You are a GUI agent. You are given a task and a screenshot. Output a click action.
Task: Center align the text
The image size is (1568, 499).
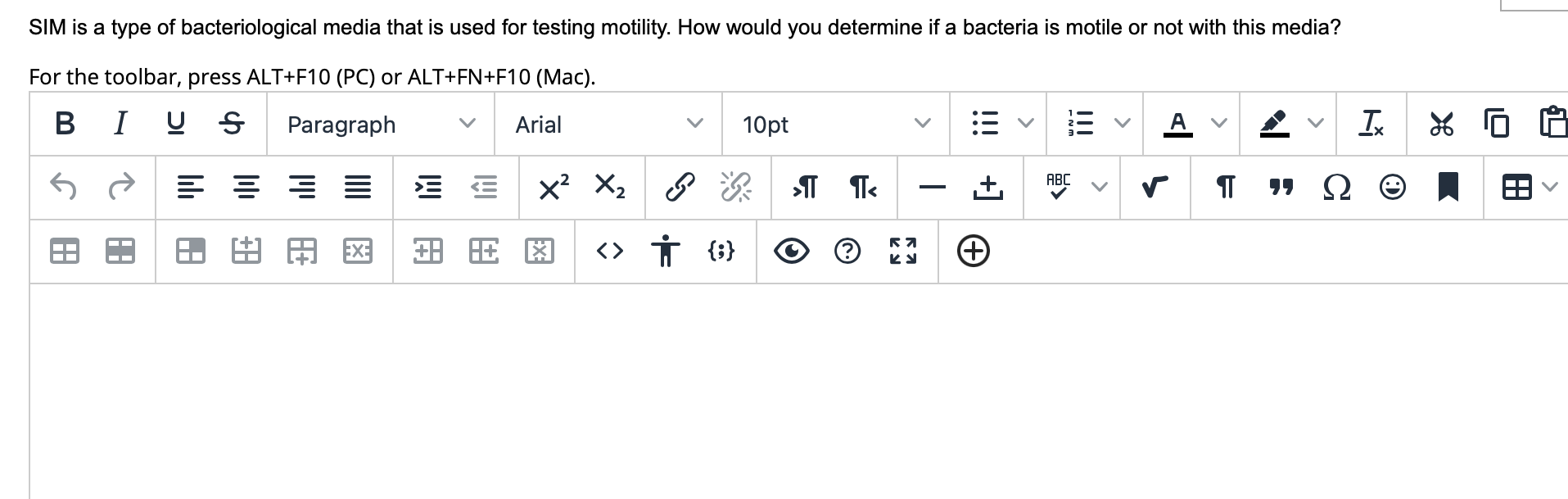246,188
